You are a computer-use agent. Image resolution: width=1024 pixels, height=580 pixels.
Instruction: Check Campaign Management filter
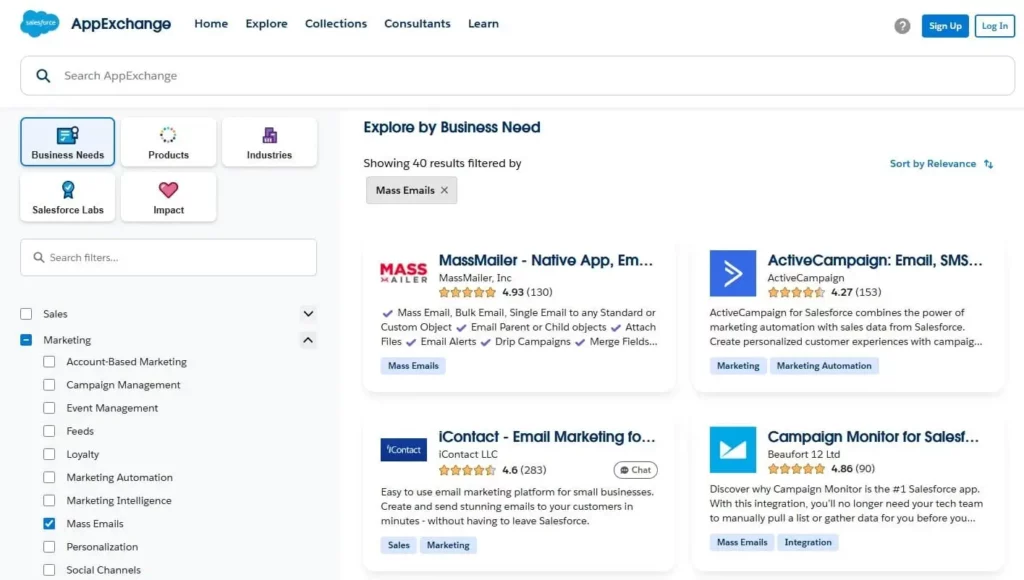(x=49, y=385)
